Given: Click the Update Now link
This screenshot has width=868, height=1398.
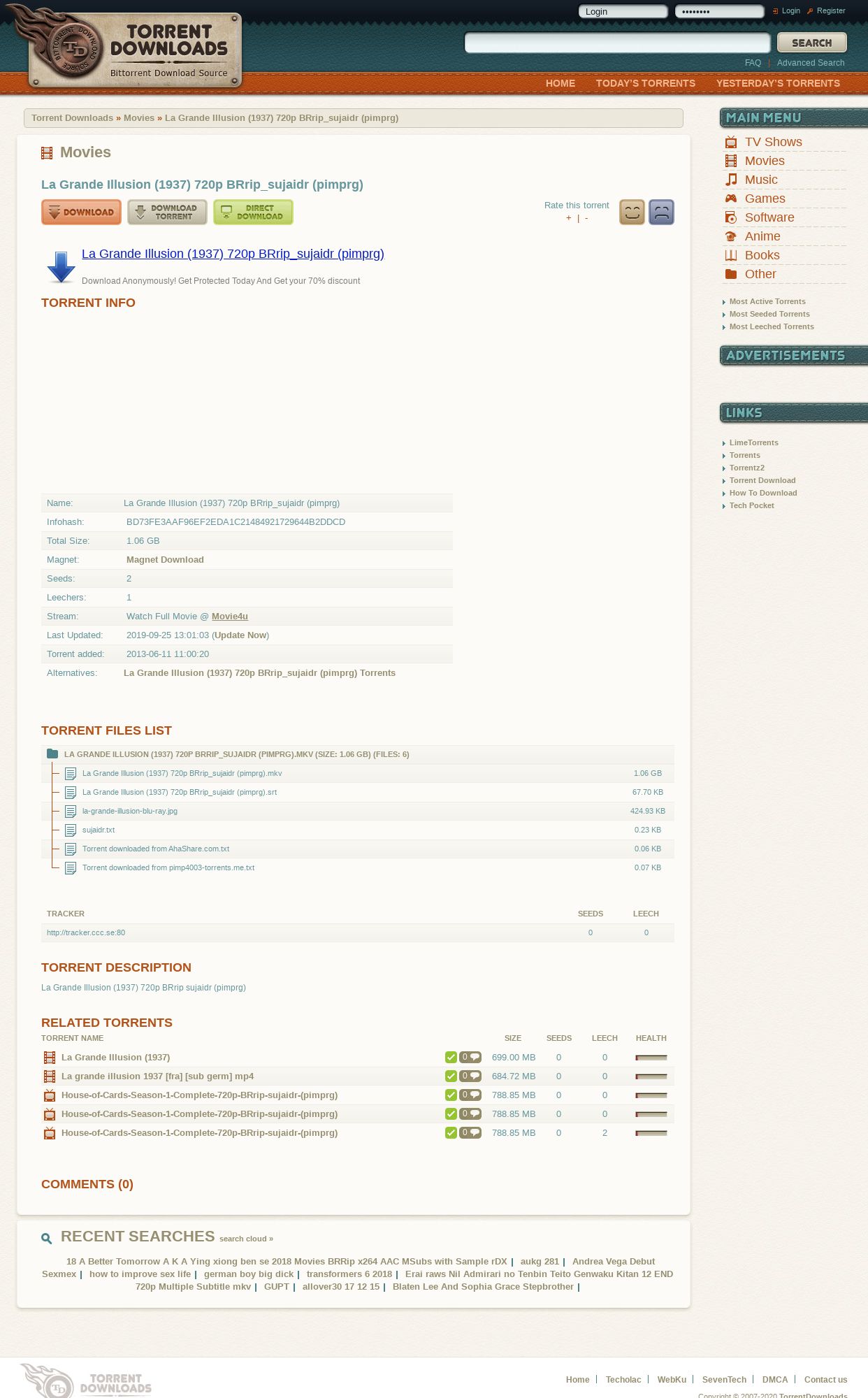Looking at the screenshot, I should tap(240, 635).
